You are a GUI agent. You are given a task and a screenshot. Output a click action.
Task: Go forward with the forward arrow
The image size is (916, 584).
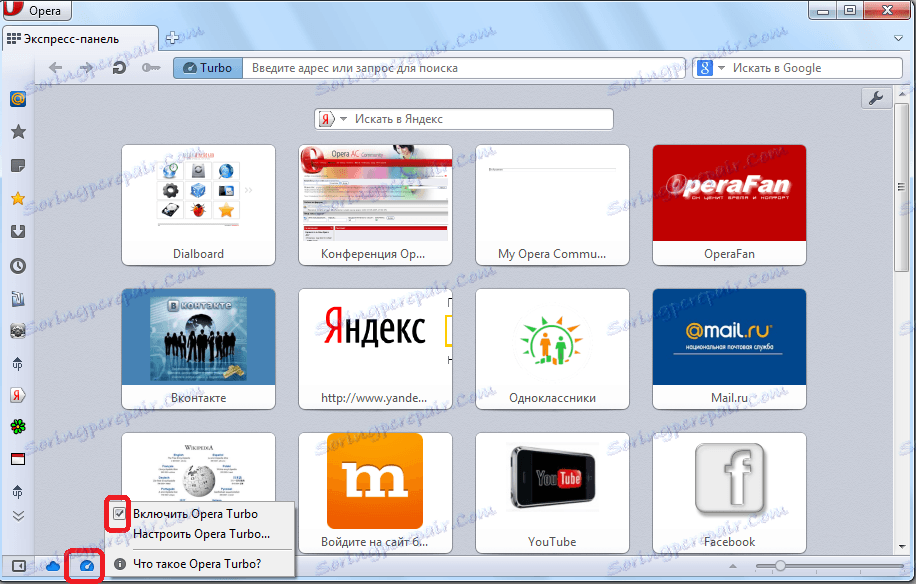(86, 68)
